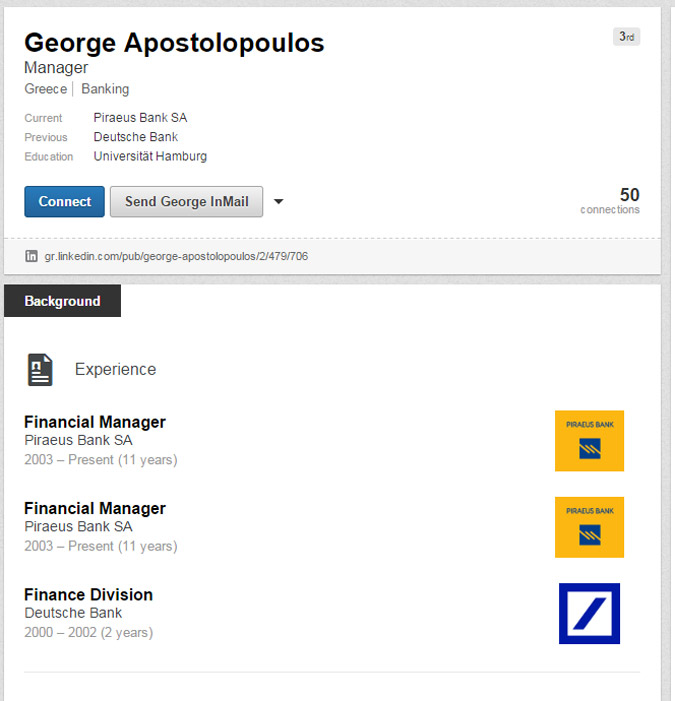Click the second Piraeus Bank logo
The width and height of the screenshot is (675, 701).
click(589, 527)
